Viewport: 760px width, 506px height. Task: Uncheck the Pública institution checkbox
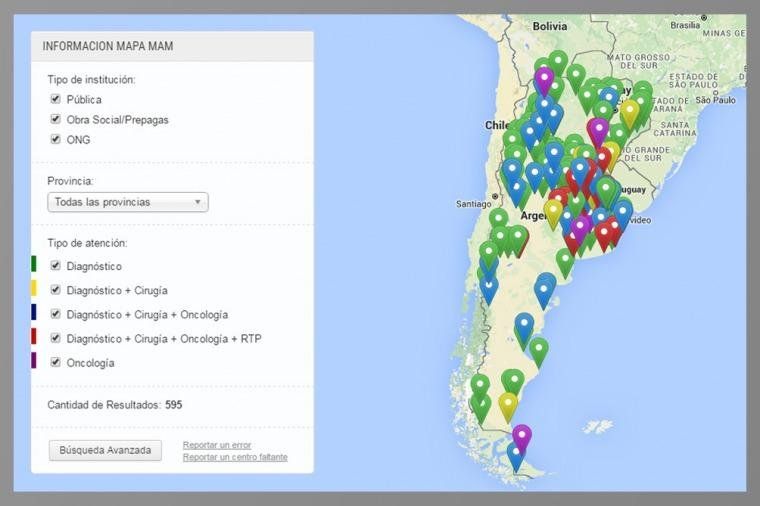tap(56, 100)
